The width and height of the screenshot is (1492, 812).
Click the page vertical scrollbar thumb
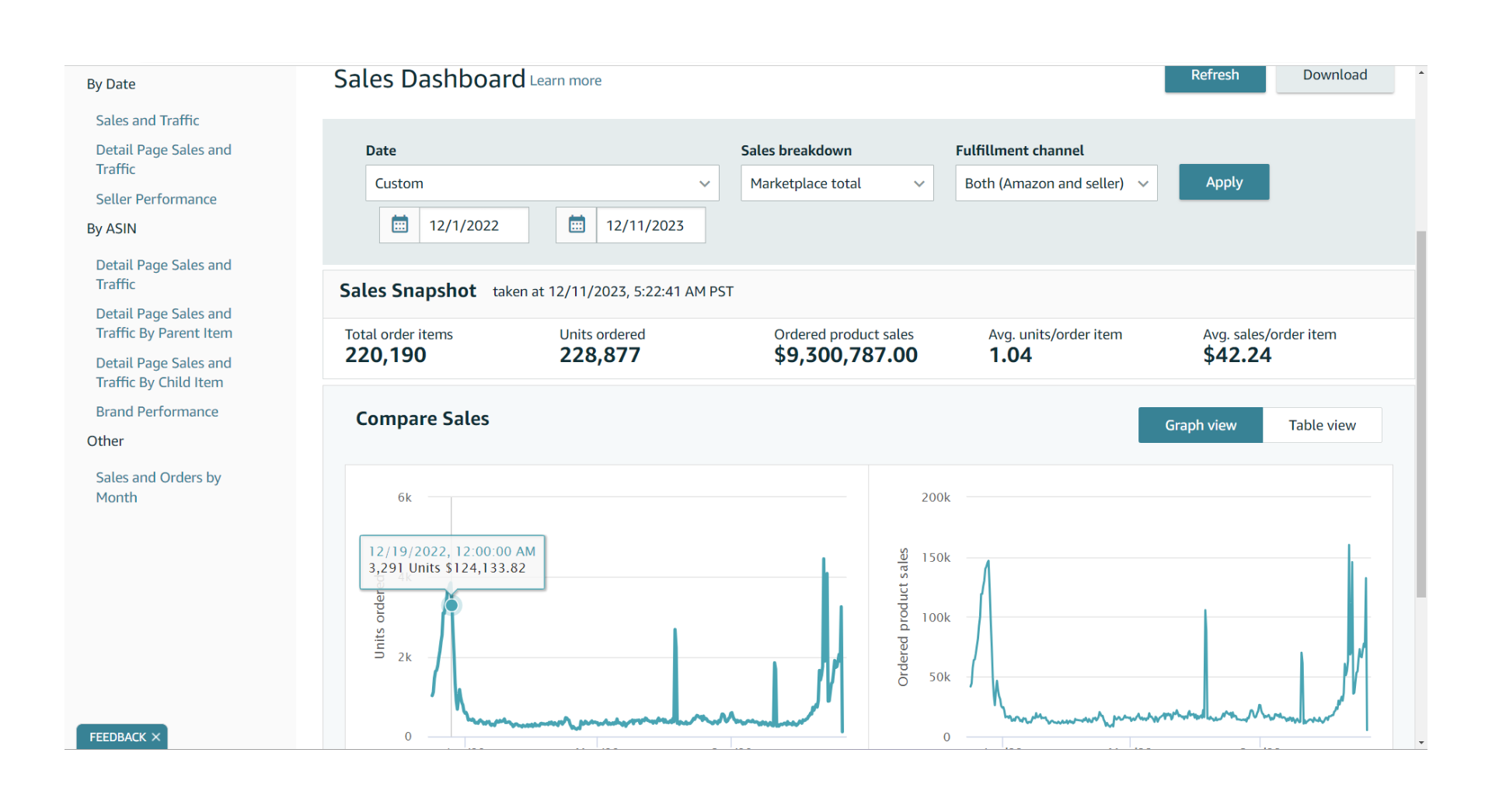[x=1421, y=414]
